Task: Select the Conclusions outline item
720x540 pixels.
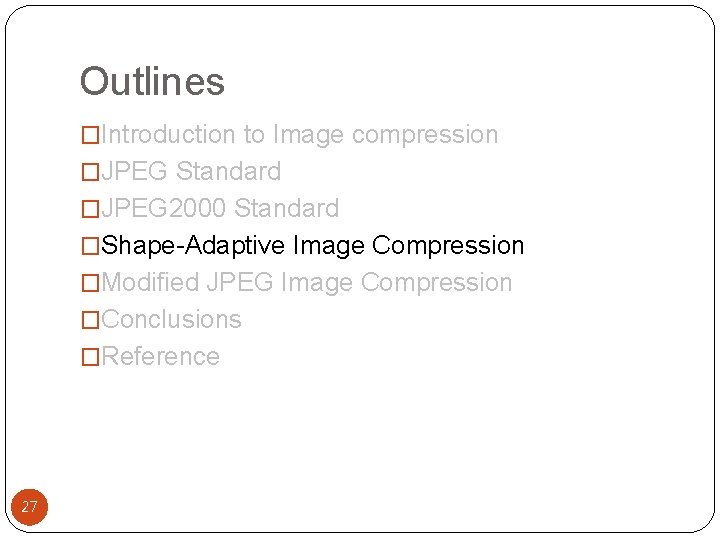Action: coord(171,319)
